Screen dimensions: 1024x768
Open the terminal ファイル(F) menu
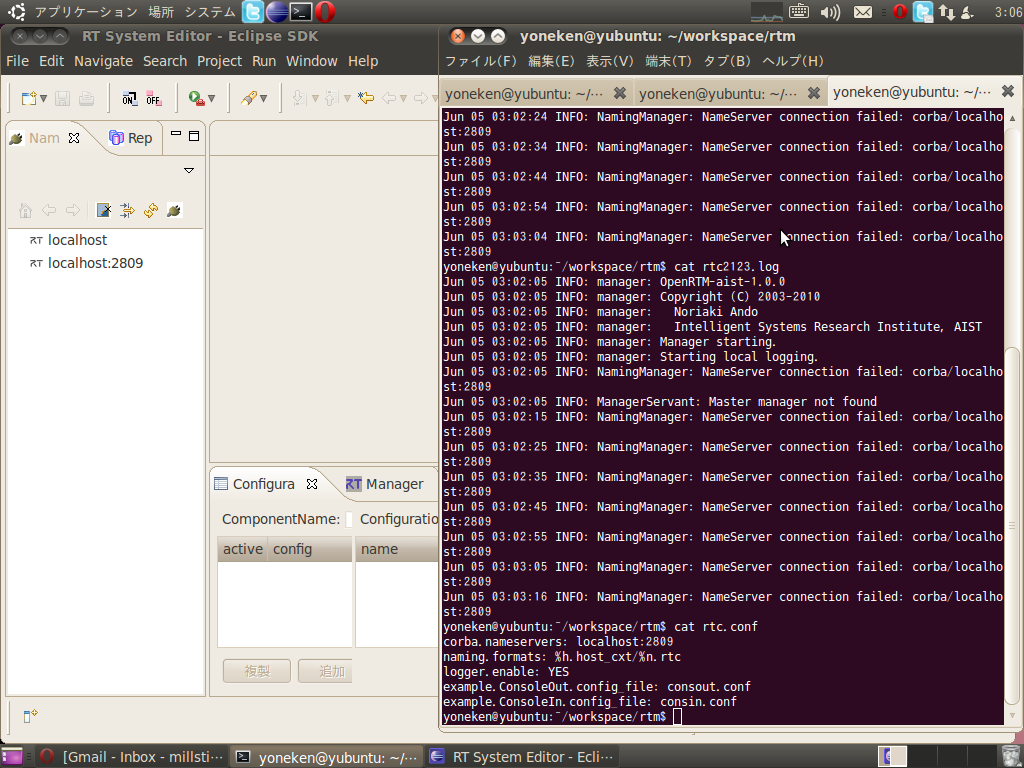[481, 61]
